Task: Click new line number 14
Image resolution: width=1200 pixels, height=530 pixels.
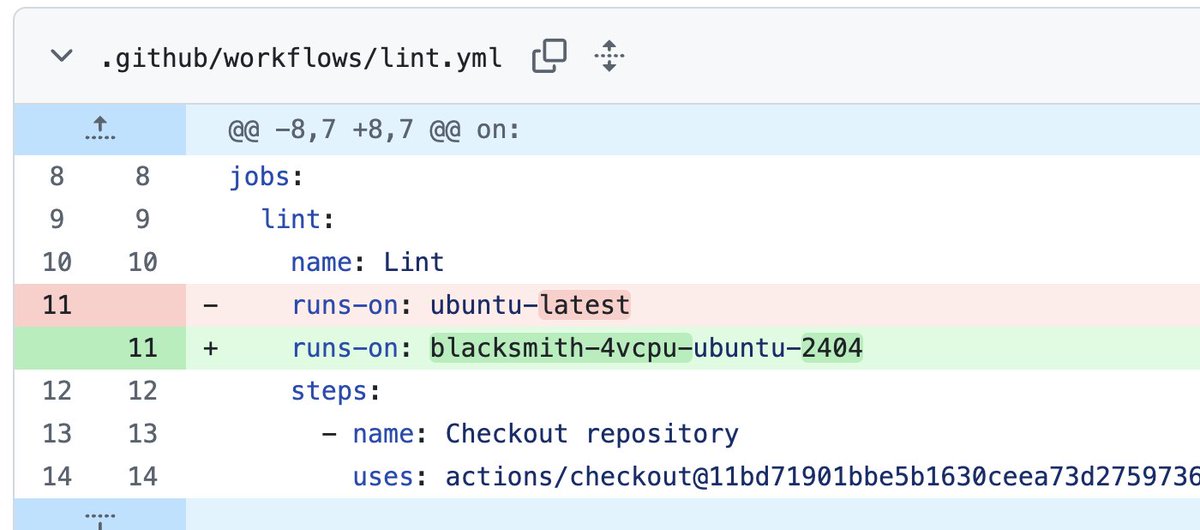Action: (143, 477)
